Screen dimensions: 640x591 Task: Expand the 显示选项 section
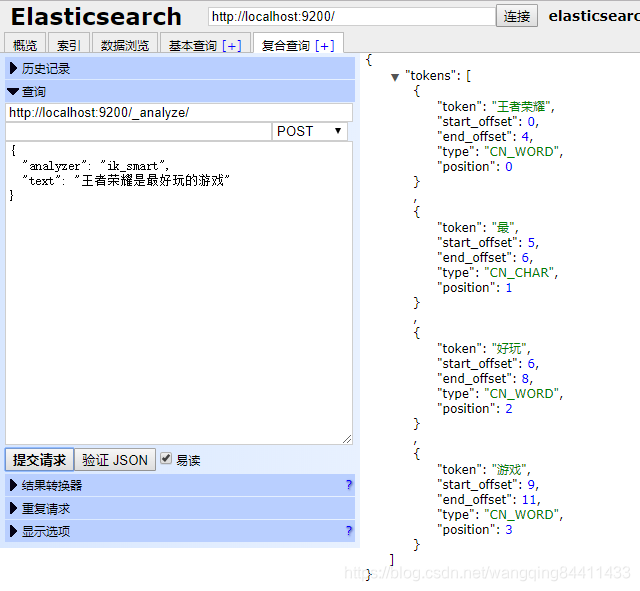180,531
